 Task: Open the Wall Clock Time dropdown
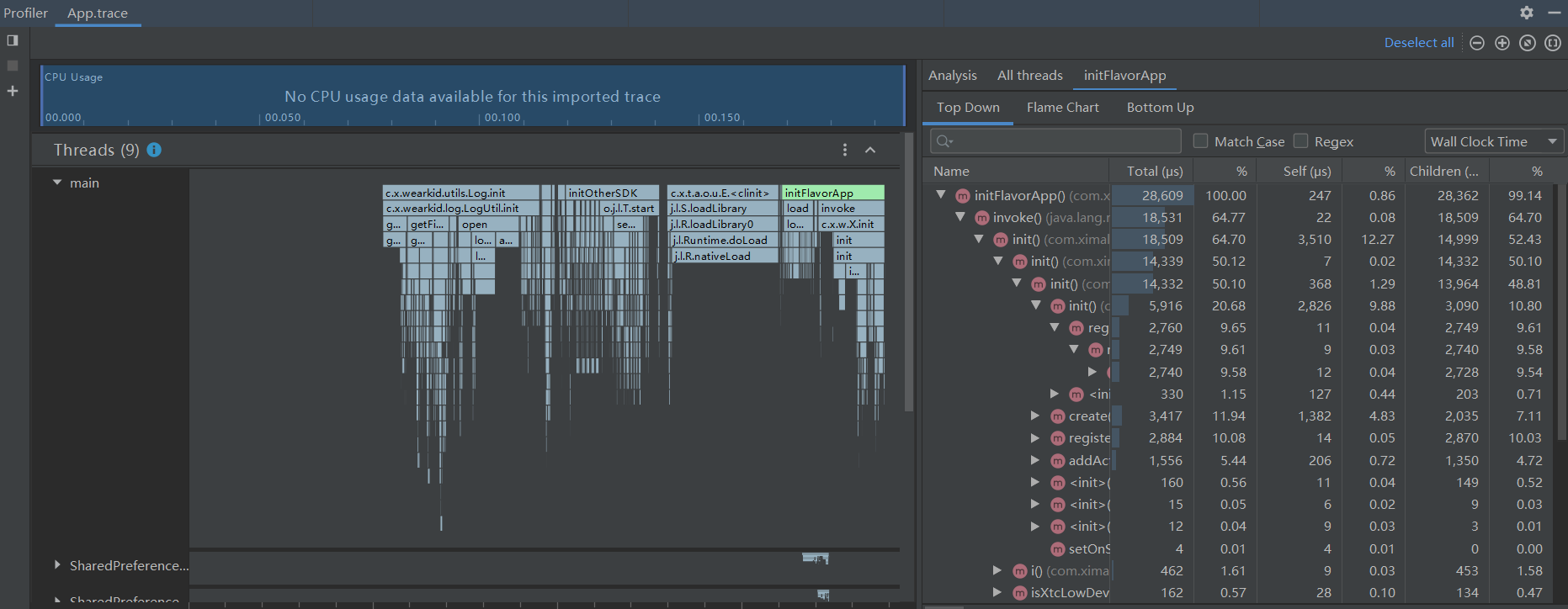tap(1494, 141)
